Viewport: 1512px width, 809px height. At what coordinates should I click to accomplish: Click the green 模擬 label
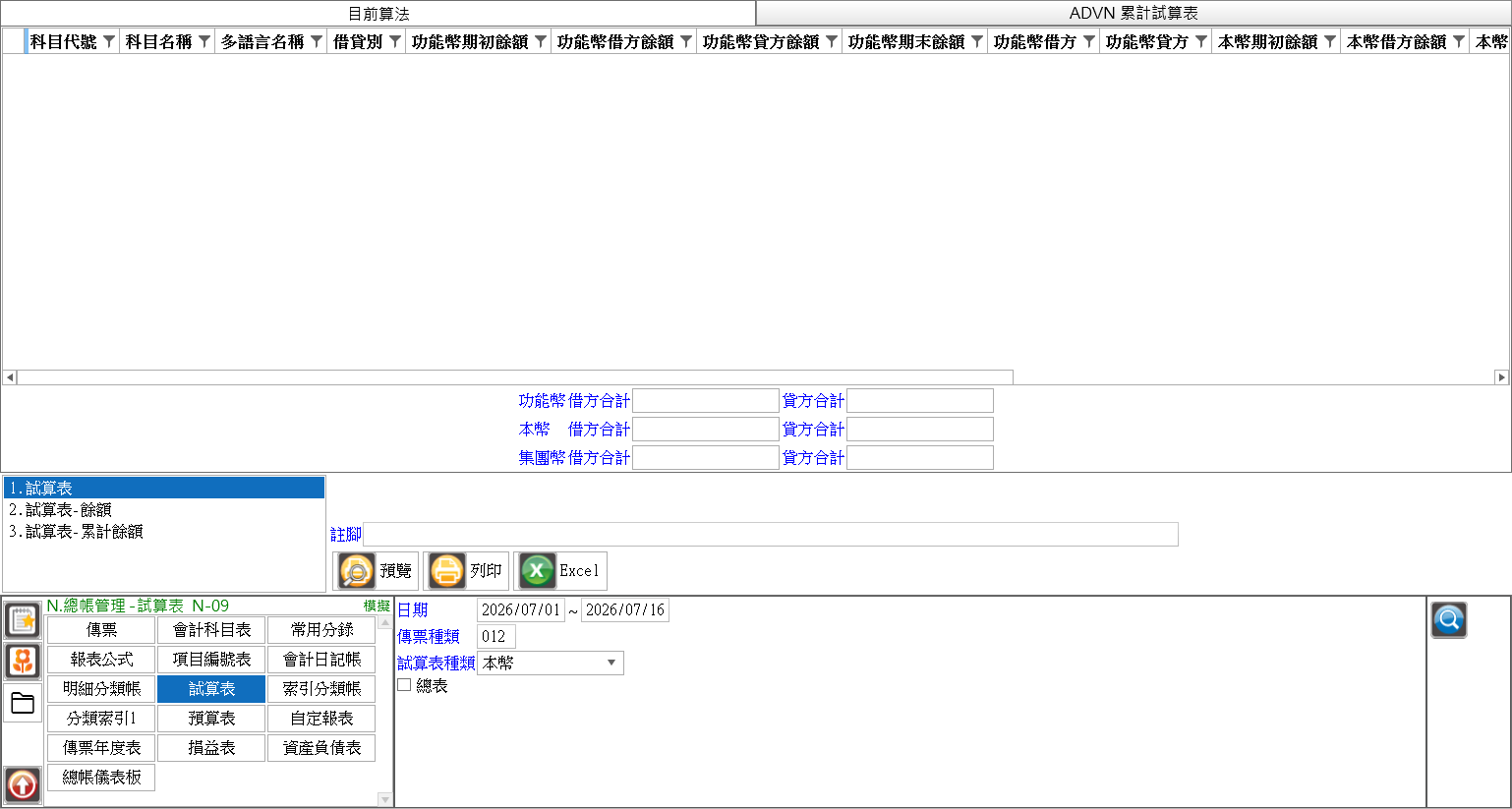(x=377, y=607)
